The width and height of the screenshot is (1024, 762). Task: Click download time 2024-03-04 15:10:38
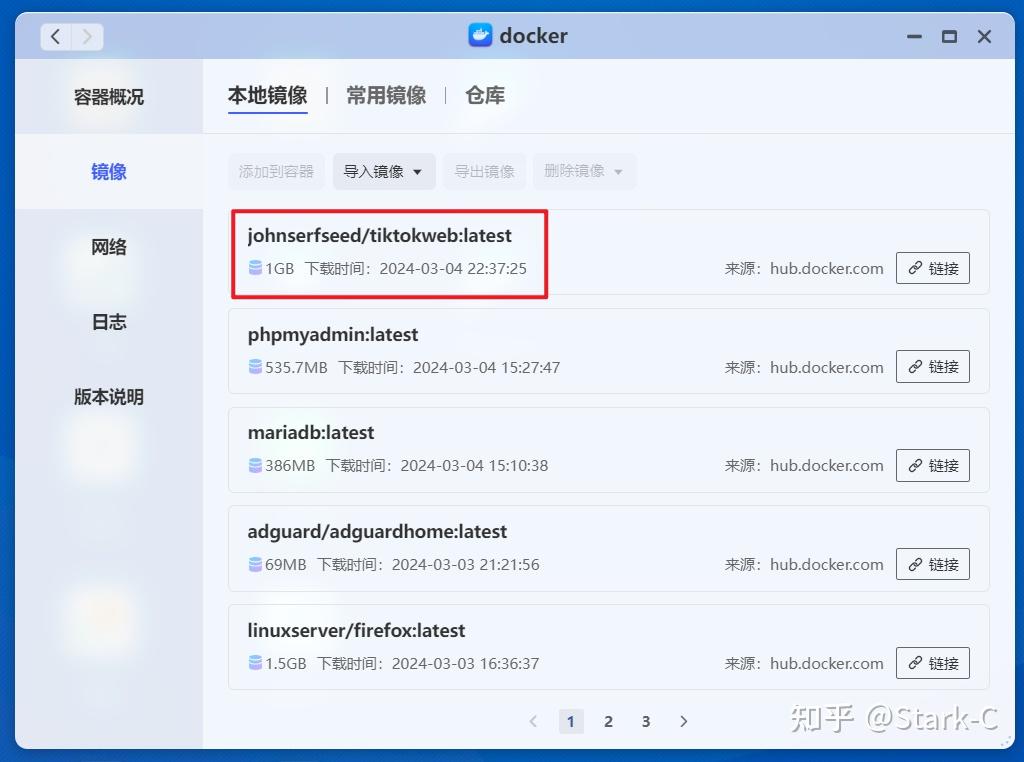click(x=474, y=466)
